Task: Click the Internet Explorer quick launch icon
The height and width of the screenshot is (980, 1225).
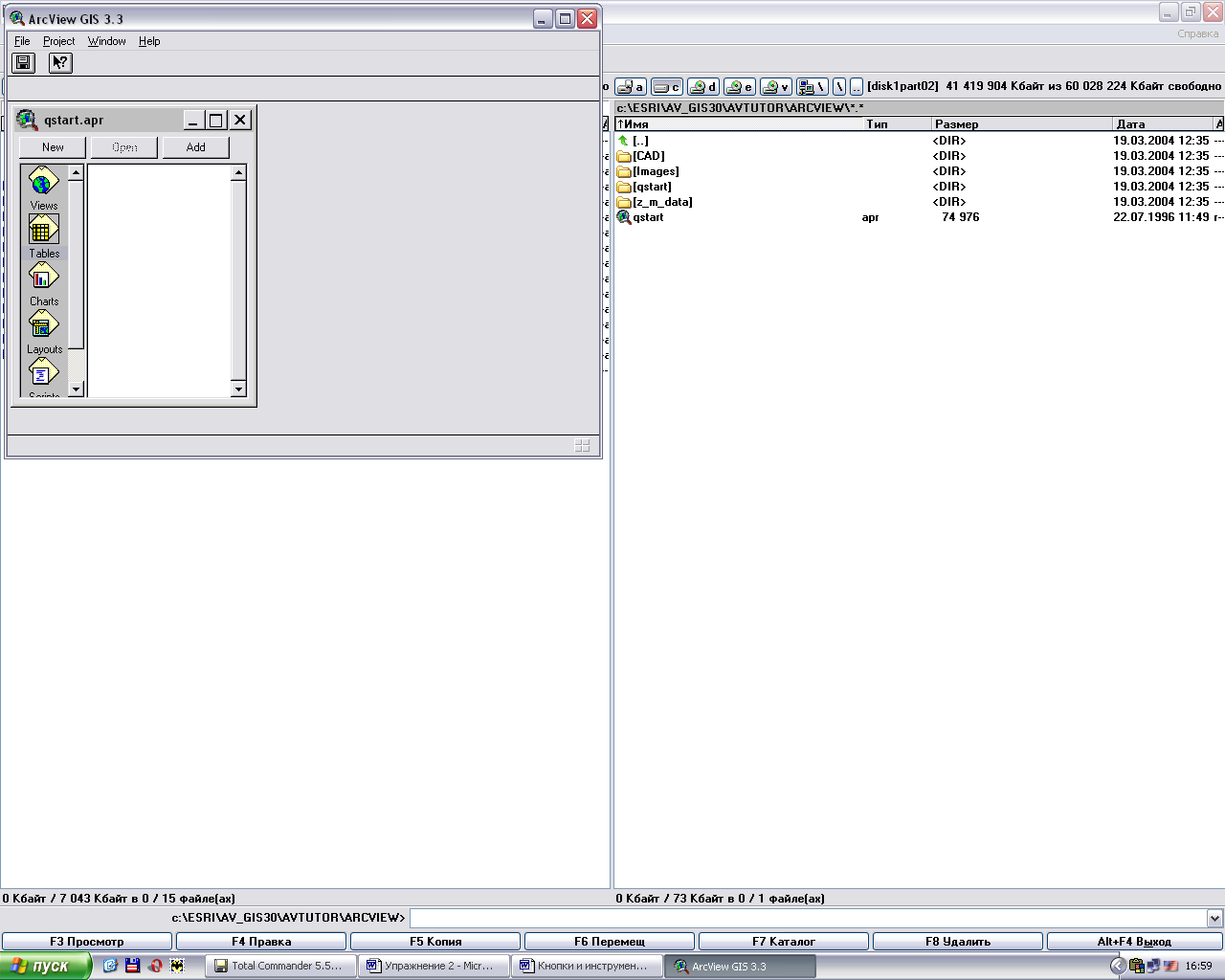Action: [110, 966]
